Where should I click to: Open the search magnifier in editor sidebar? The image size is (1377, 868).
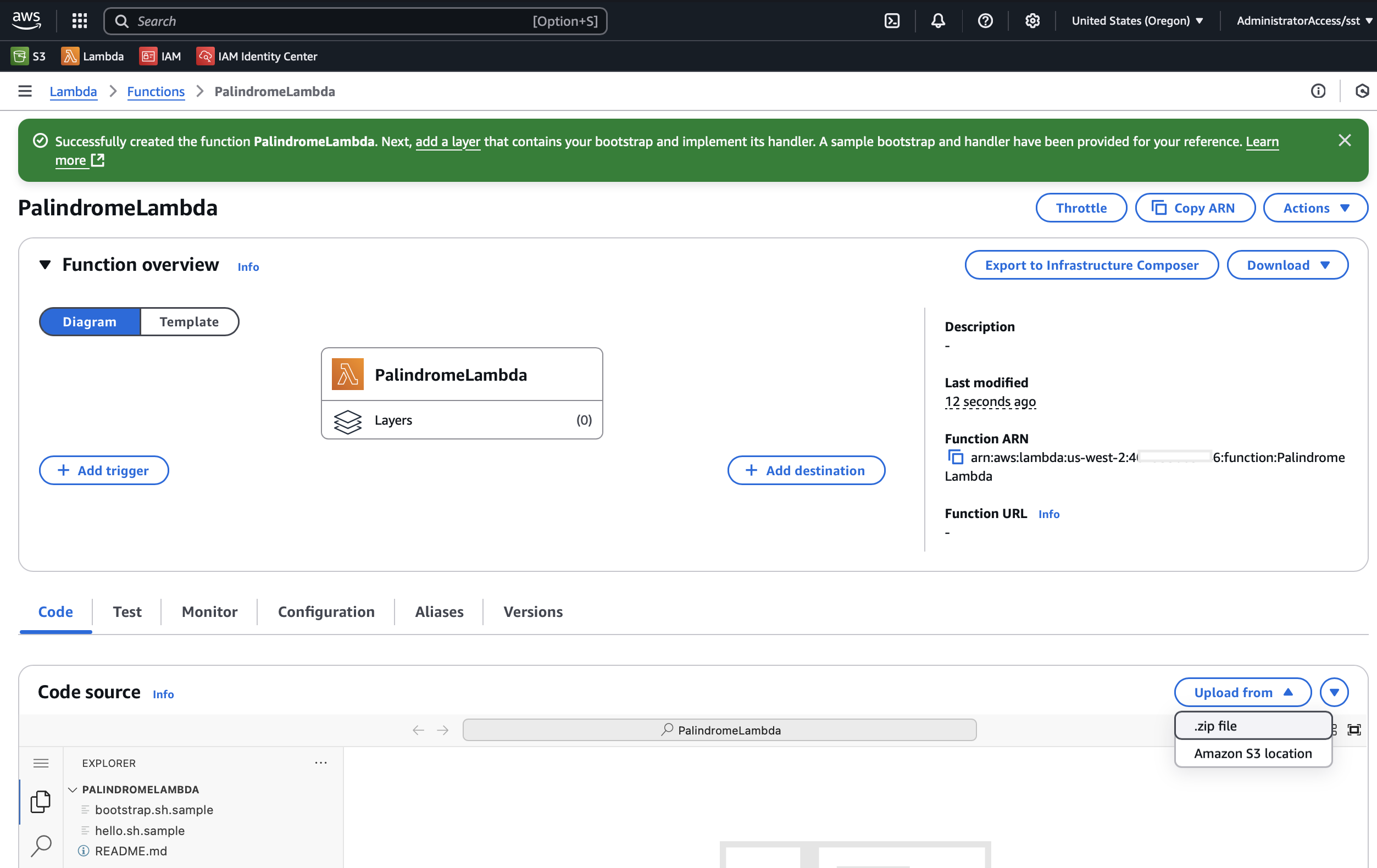41,845
